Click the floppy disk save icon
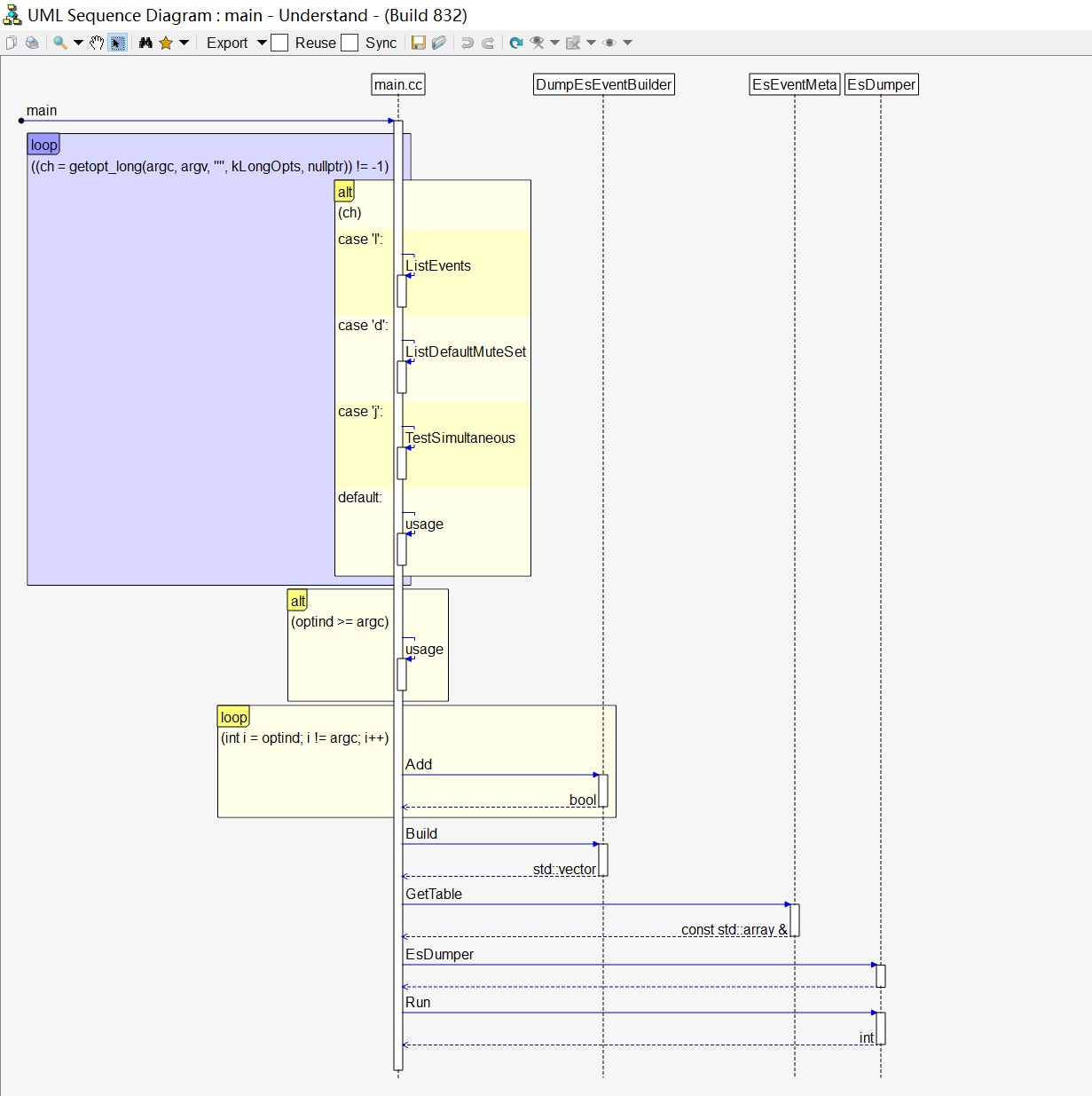Image resolution: width=1092 pixels, height=1096 pixels. point(419,43)
